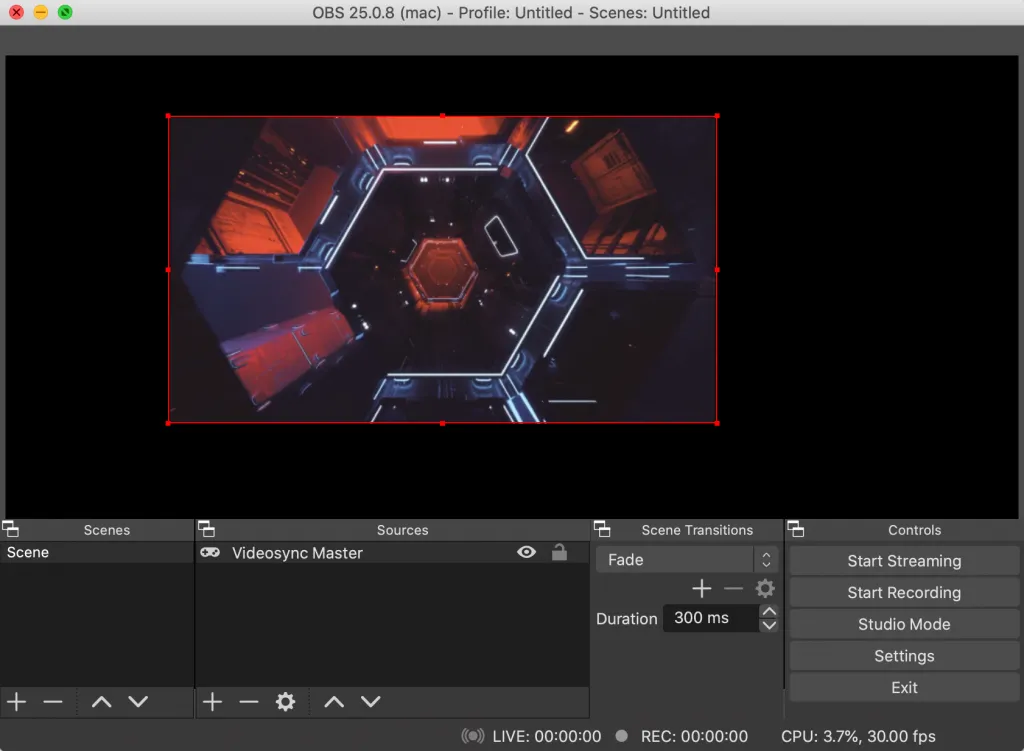Screen dimensions: 1024x751
Task: Hide the Videosync Master source
Action: [x=526, y=552]
